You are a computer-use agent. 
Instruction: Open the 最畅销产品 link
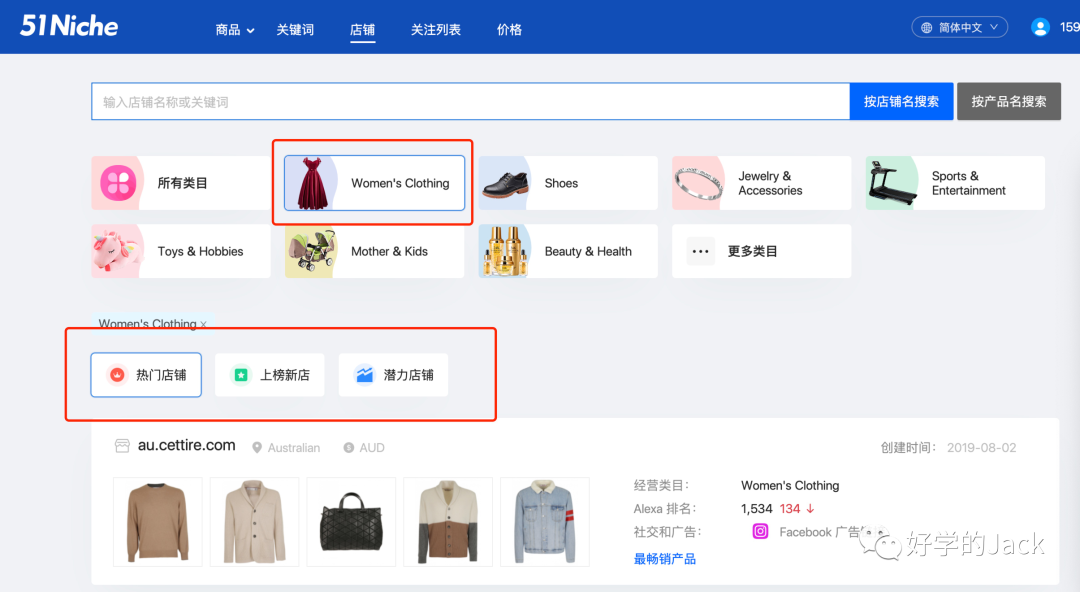665,559
